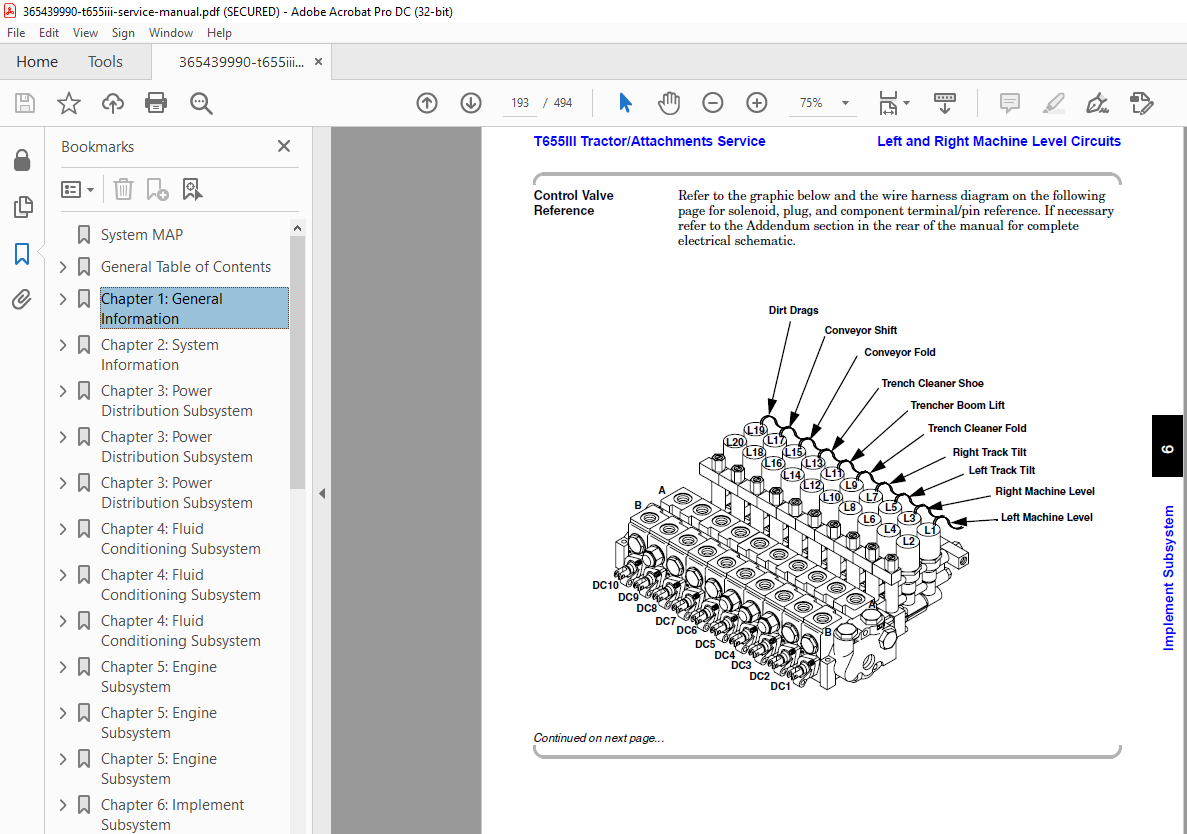The height and width of the screenshot is (834, 1187).
Task: Add a comment sticky note
Action: [x=1009, y=103]
